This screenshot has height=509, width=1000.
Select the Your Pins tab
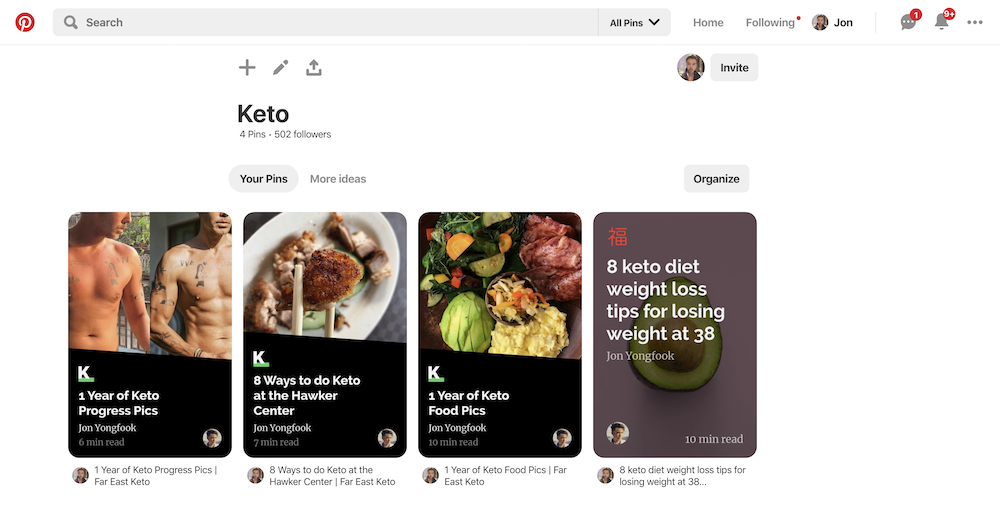[263, 179]
